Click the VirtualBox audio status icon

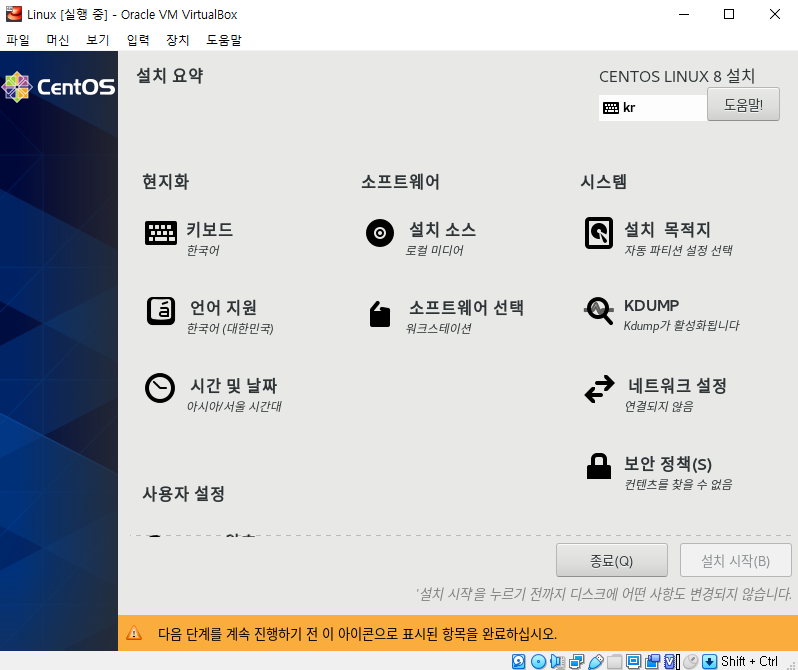(x=557, y=661)
